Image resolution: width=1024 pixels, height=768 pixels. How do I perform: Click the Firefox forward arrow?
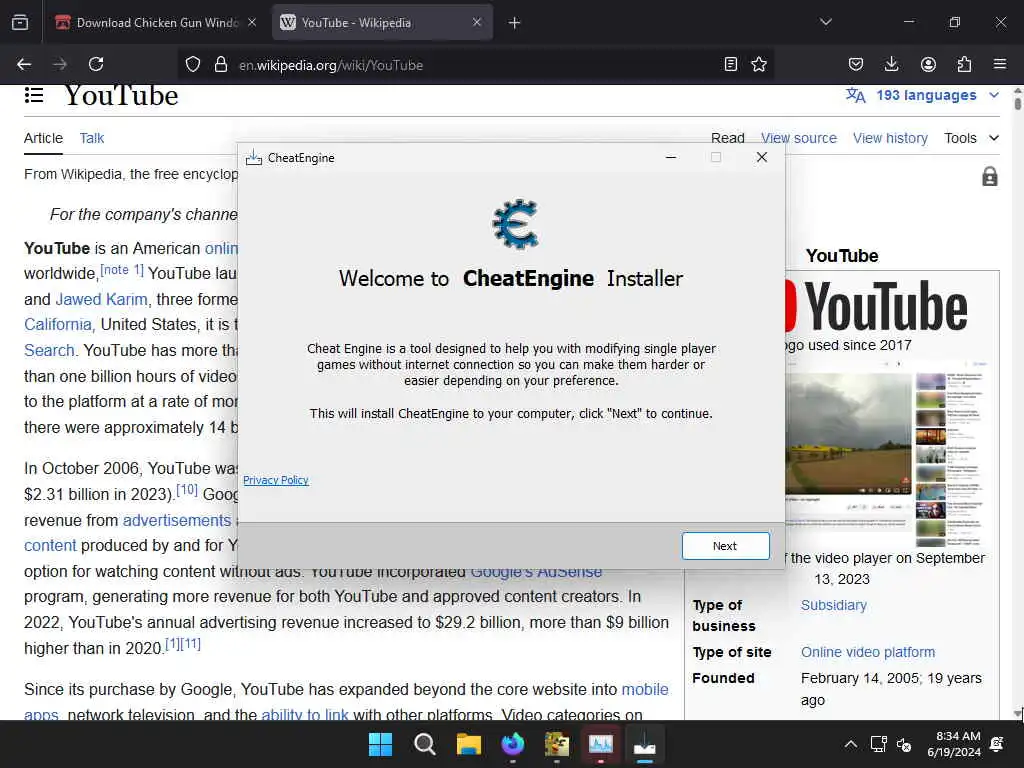coord(60,64)
